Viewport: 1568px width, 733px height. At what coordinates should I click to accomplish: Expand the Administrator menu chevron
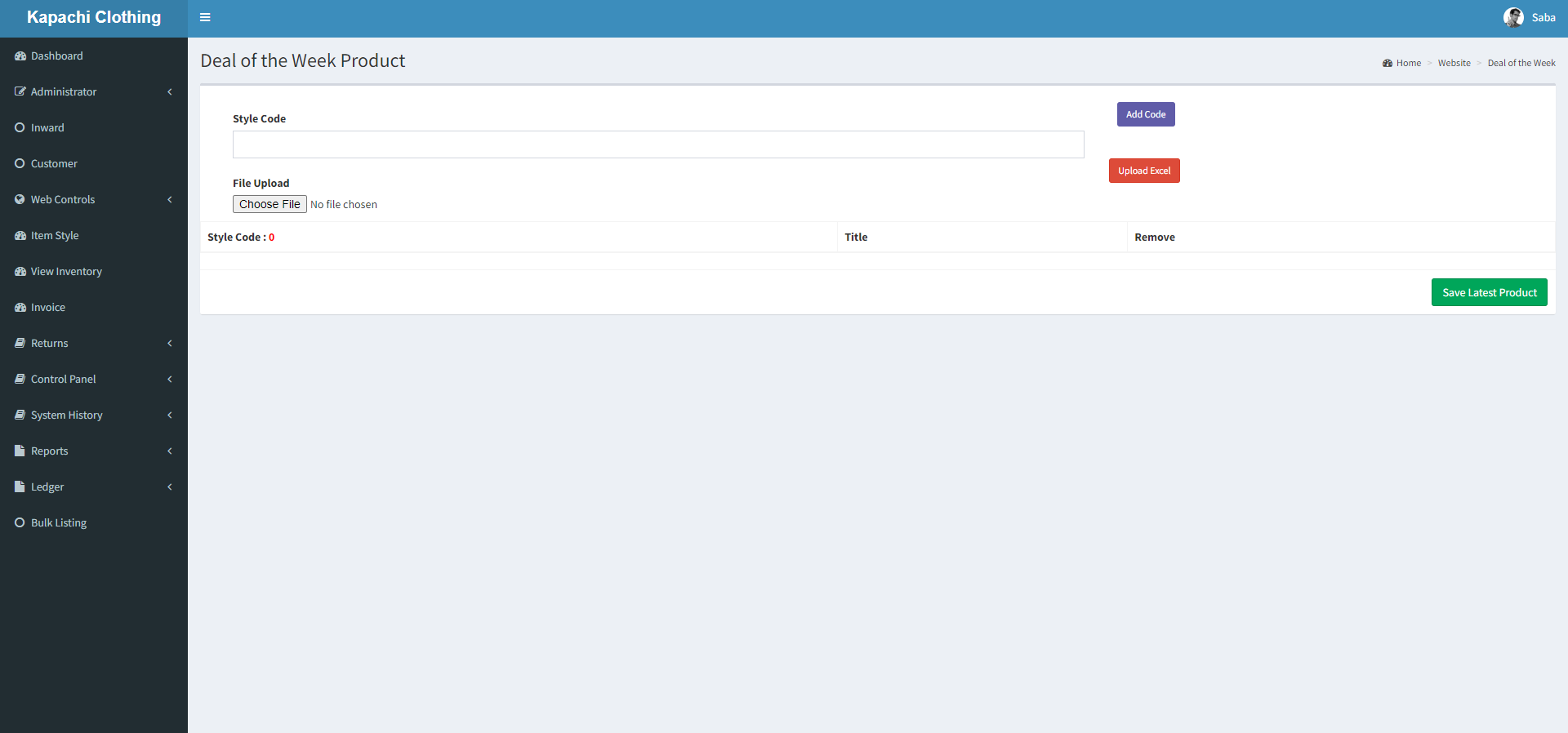170,92
